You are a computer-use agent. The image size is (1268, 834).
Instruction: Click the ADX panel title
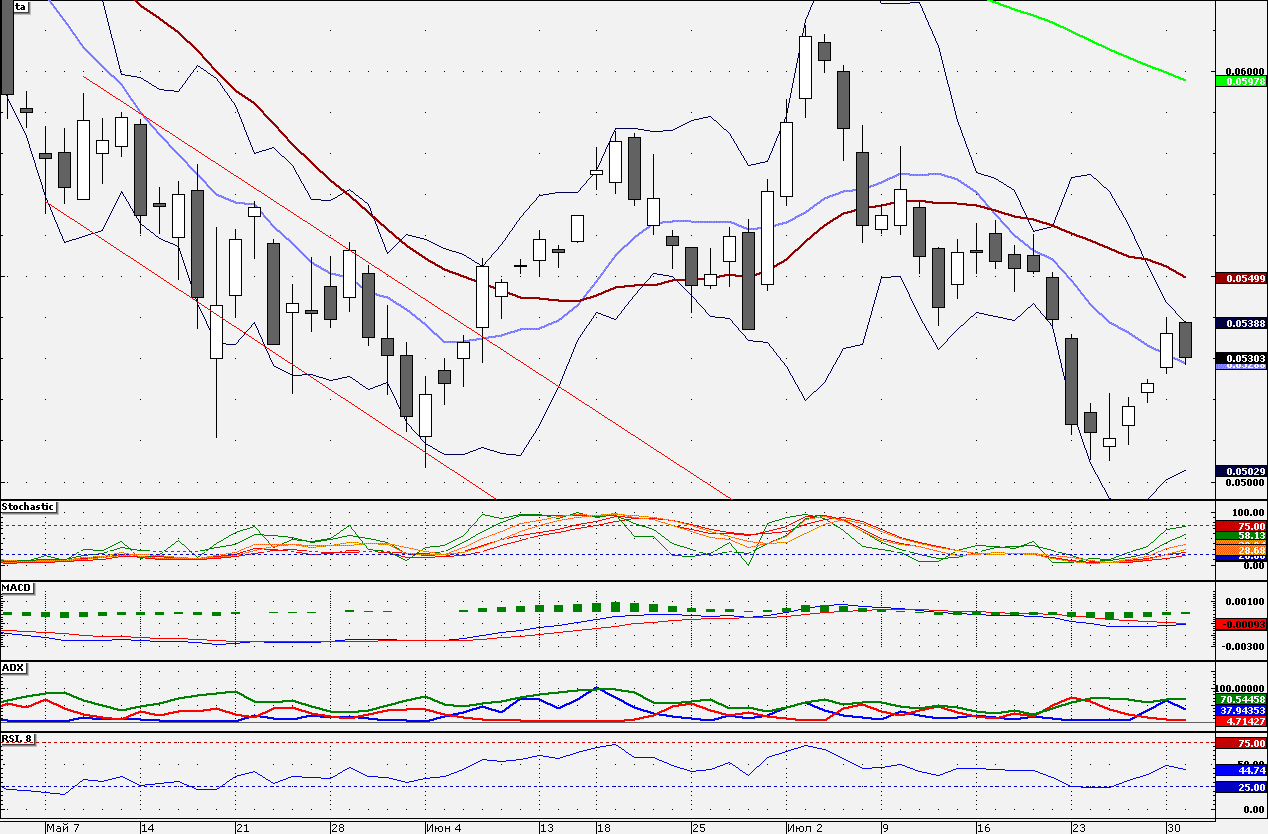pyautogui.click(x=13, y=667)
